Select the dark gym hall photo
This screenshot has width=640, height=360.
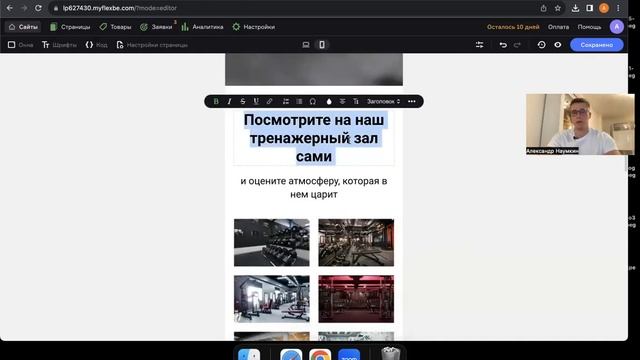[x=356, y=242]
